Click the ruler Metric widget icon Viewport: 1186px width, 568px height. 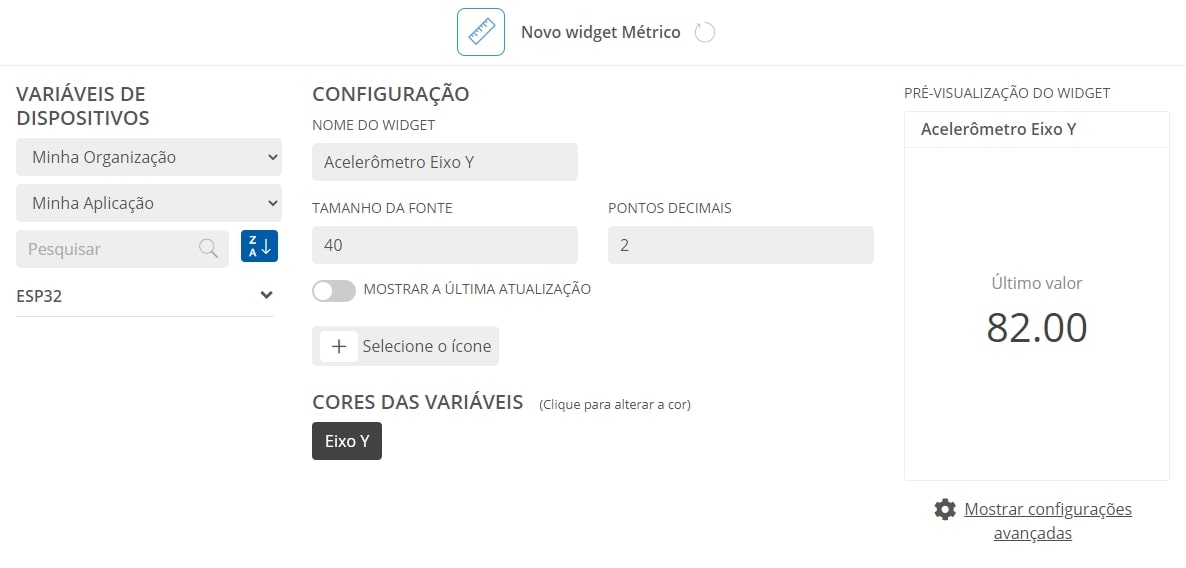(480, 32)
